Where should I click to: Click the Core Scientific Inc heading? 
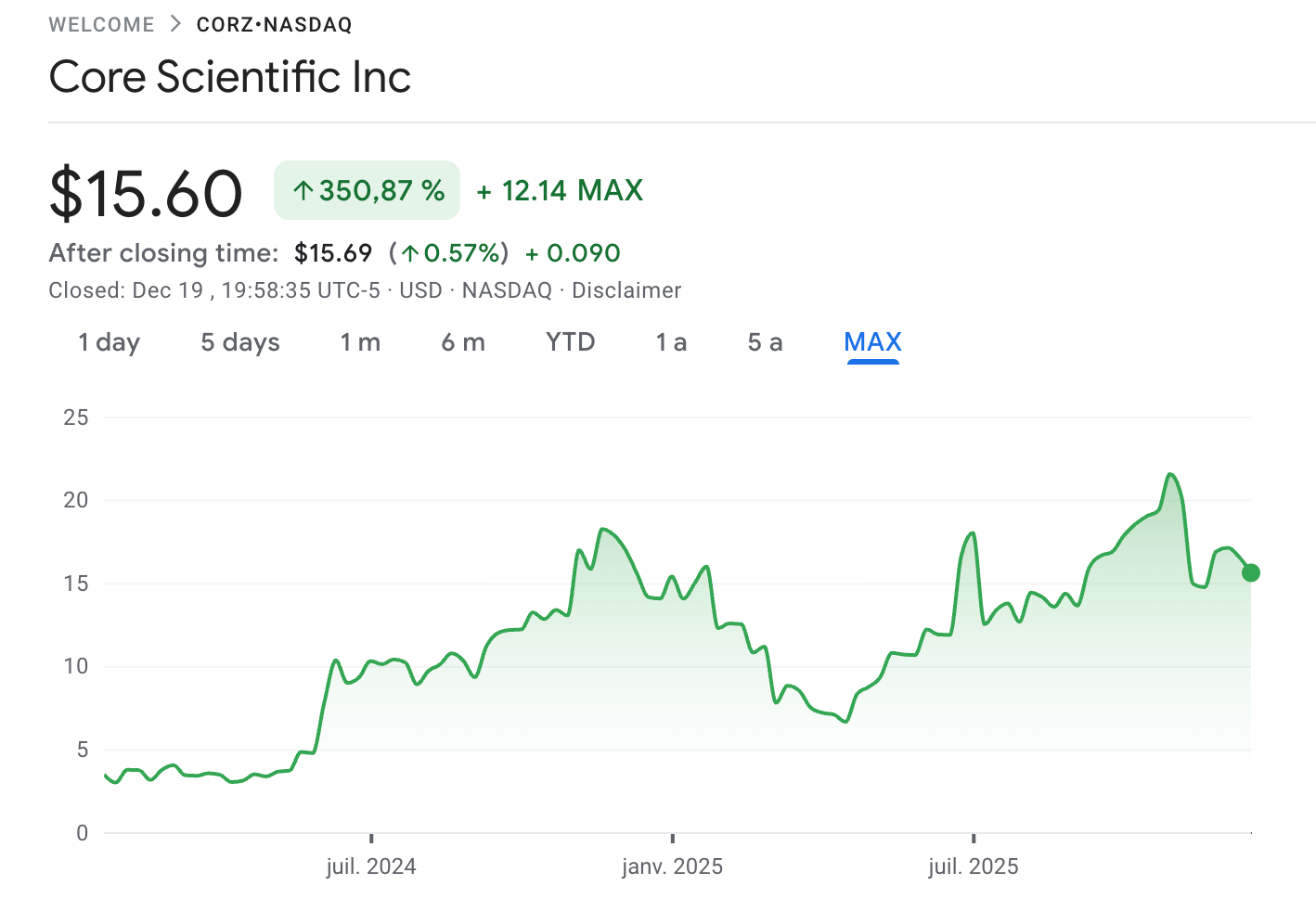coord(230,76)
